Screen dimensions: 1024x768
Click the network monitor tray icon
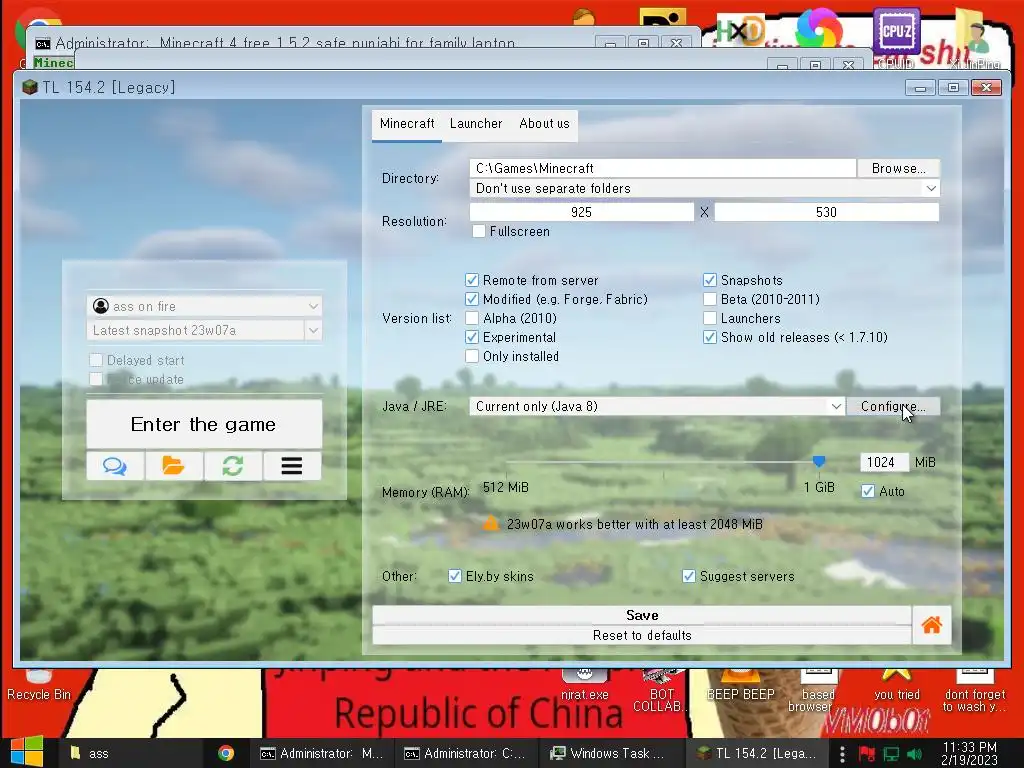click(891, 754)
